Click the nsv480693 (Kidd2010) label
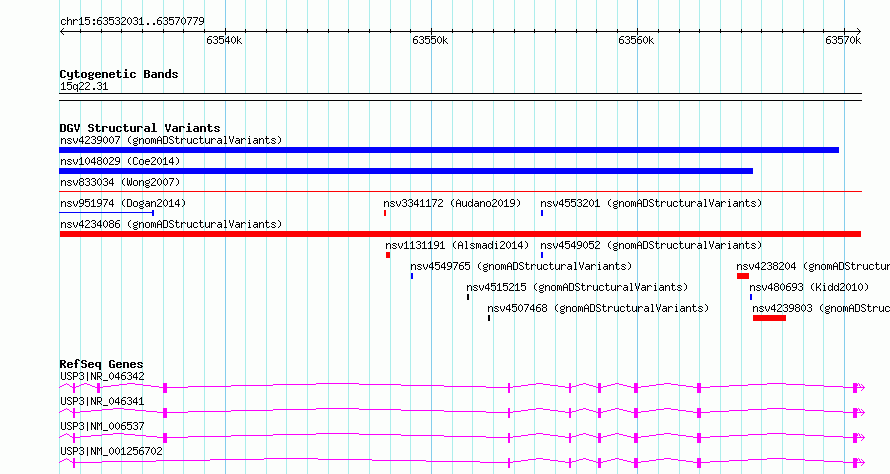 pos(809,287)
